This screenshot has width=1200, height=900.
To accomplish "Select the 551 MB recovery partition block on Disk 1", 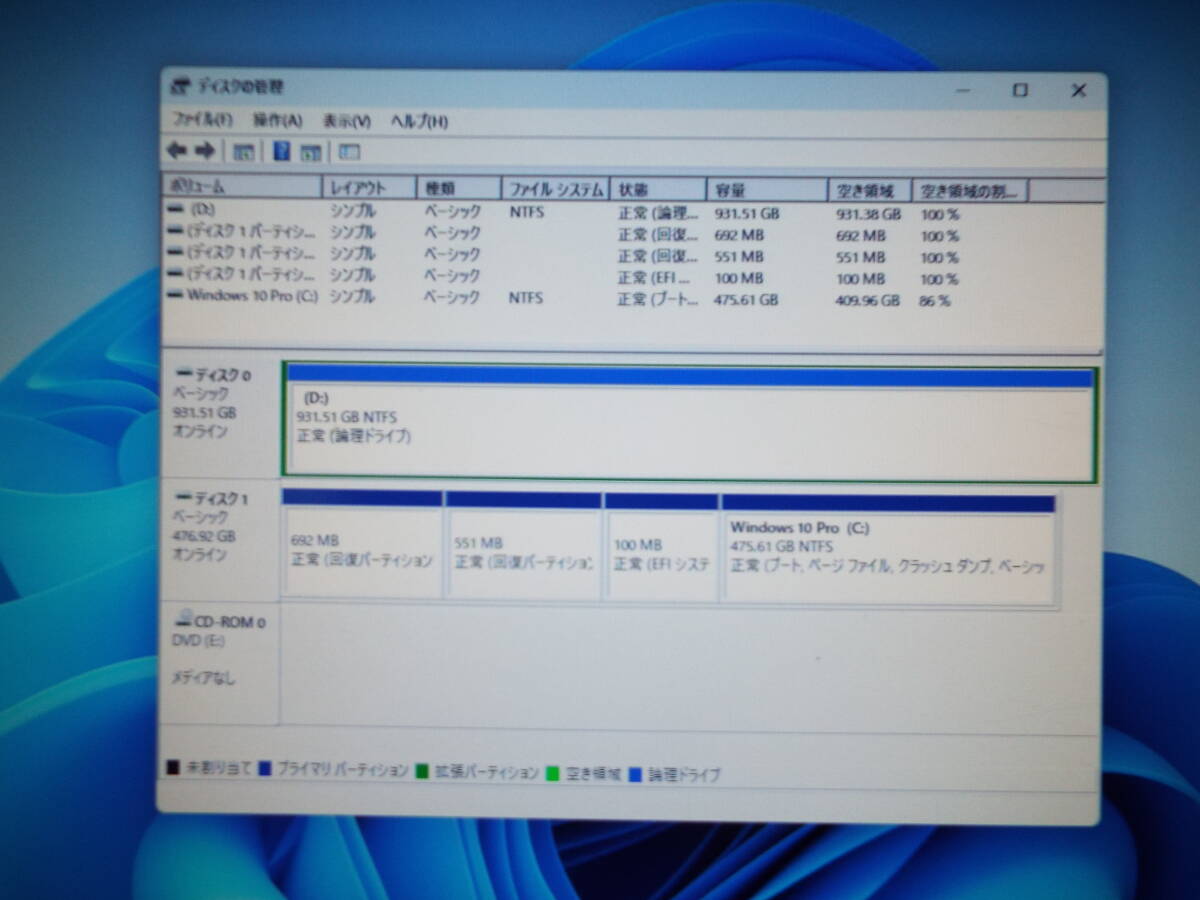I will [523, 545].
